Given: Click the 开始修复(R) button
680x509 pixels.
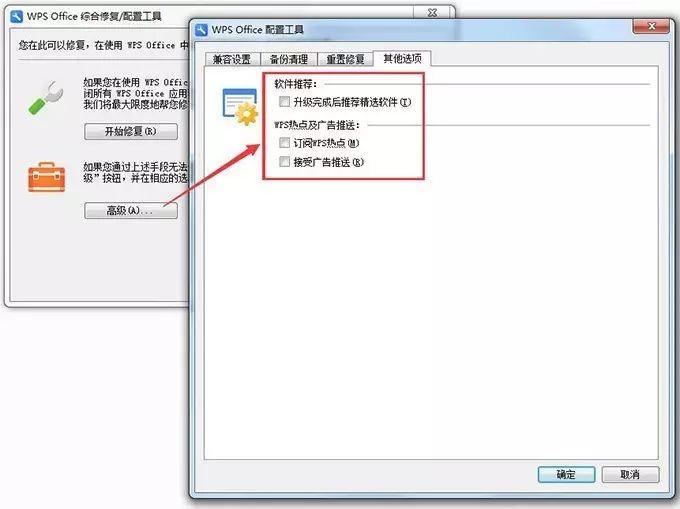Looking at the screenshot, I should (131, 131).
